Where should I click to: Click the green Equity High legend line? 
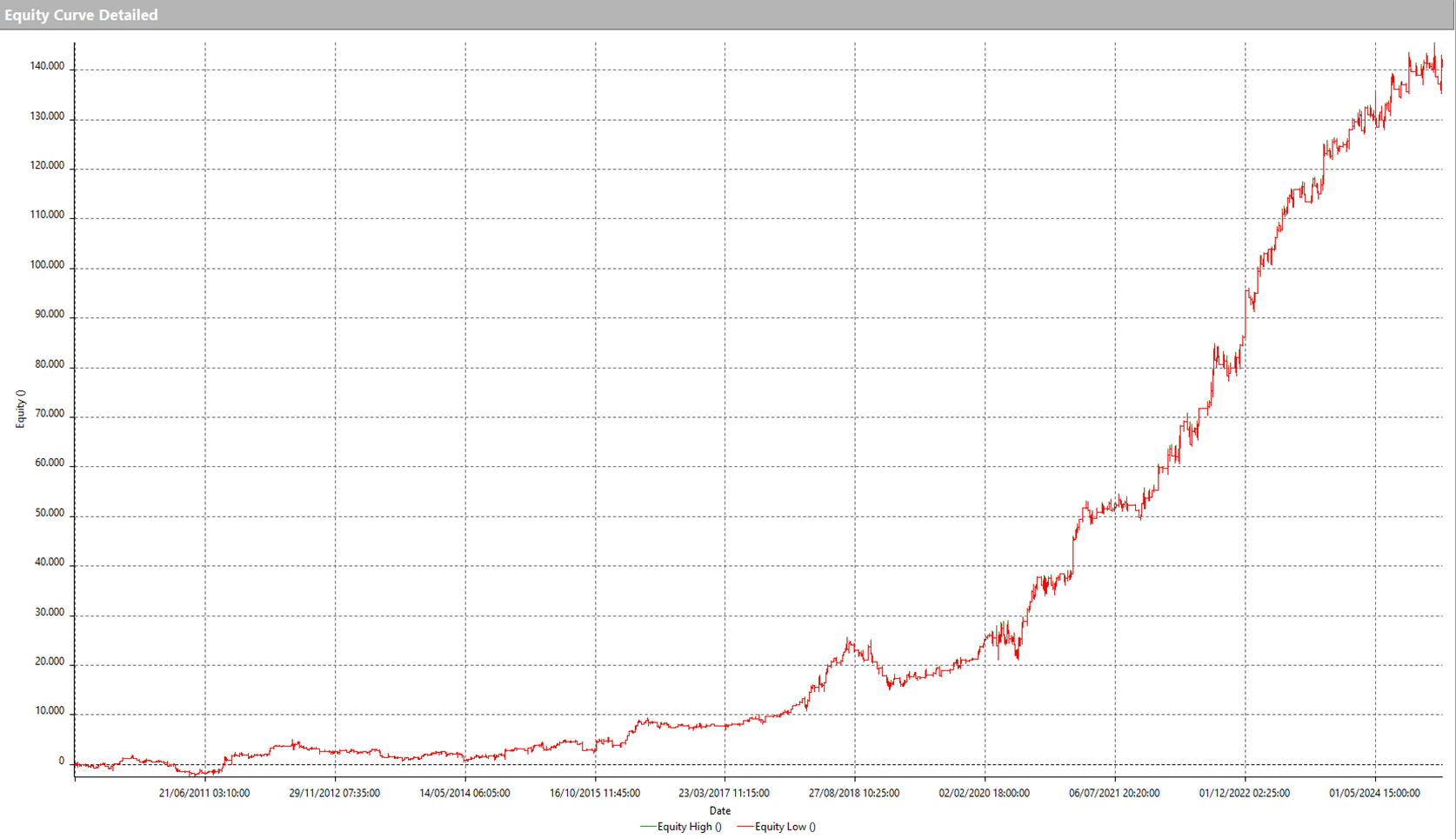click(x=647, y=827)
